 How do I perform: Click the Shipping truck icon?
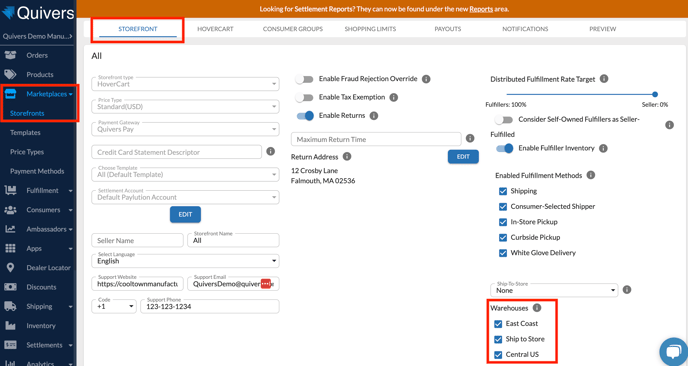(x=10, y=306)
